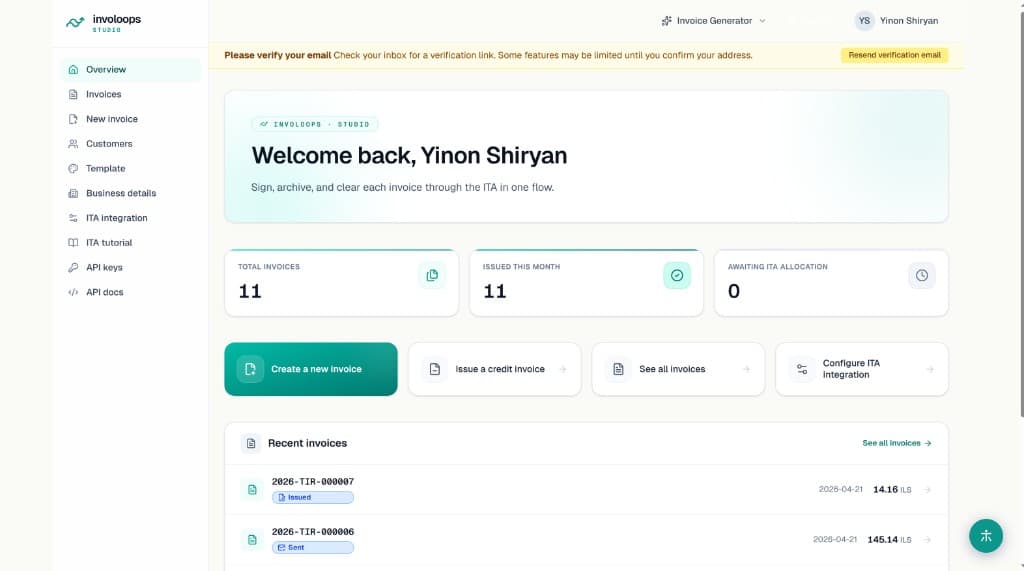Open Invoices in the sidebar
This screenshot has width=1024, height=571.
click(x=131, y=94)
